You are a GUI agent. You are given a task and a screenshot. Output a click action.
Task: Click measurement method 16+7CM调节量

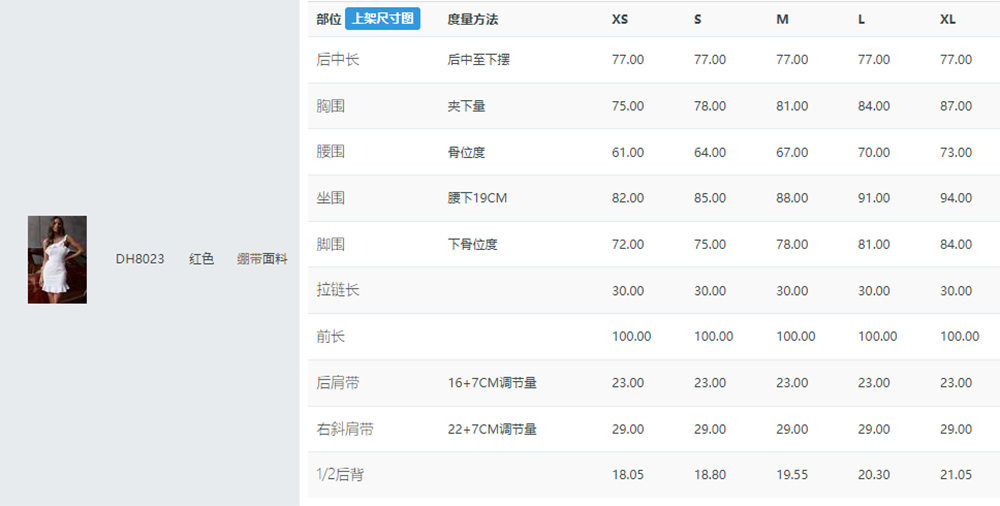(x=492, y=383)
